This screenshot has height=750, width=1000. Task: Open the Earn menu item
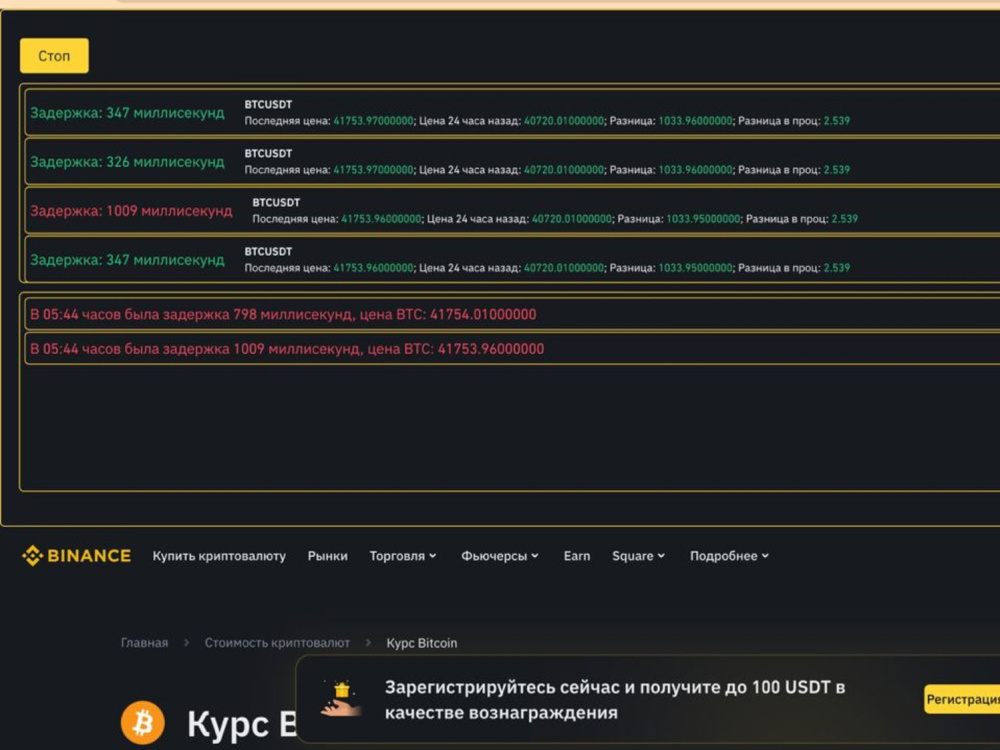[x=577, y=556]
